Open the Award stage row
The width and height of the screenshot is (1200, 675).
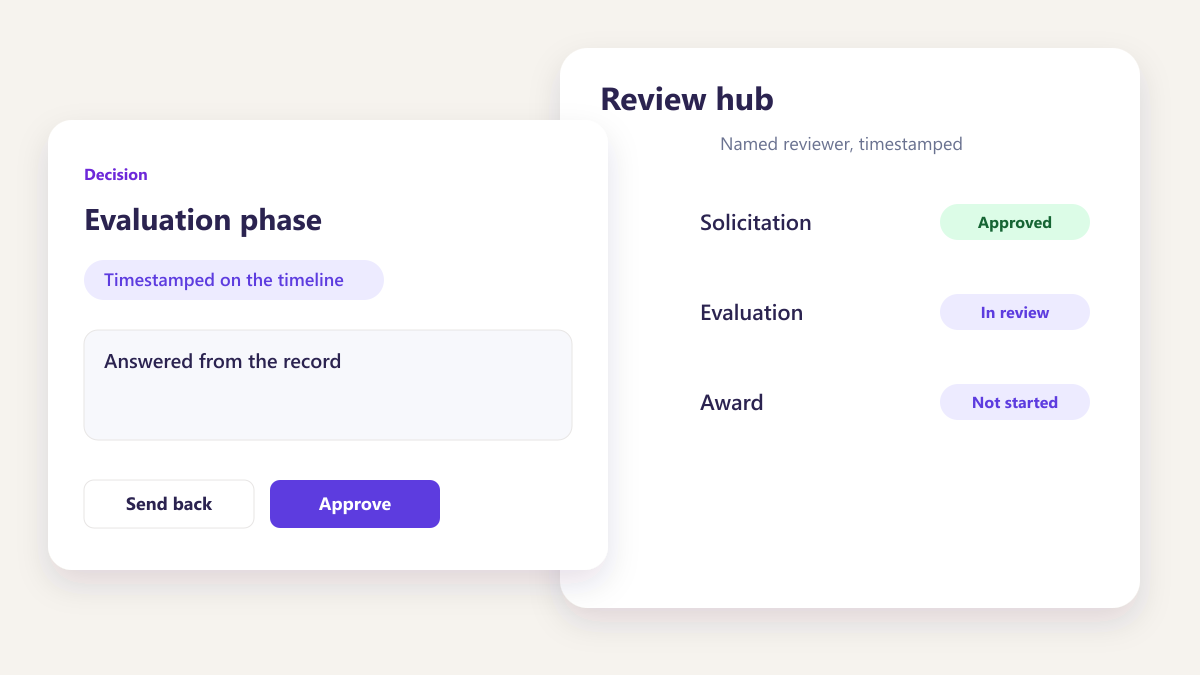click(895, 402)
